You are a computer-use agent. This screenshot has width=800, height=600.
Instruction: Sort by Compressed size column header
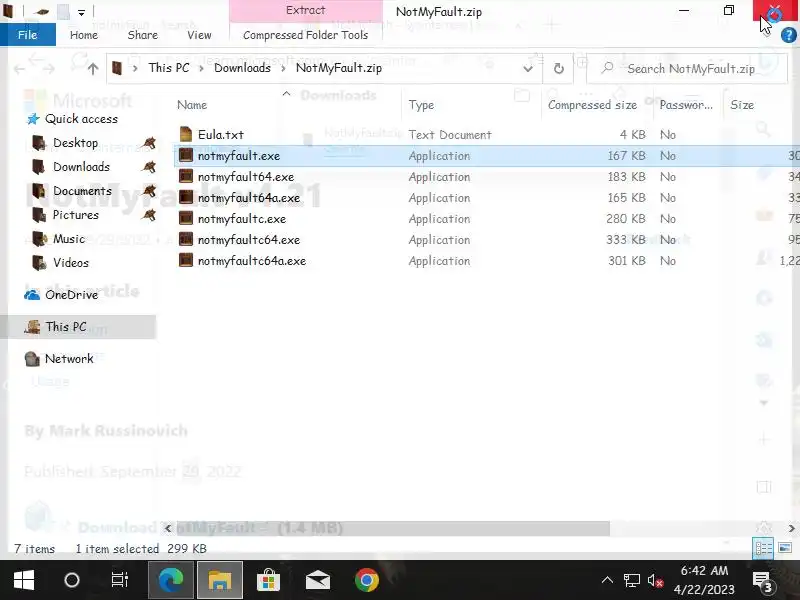[x=592, y=105]
